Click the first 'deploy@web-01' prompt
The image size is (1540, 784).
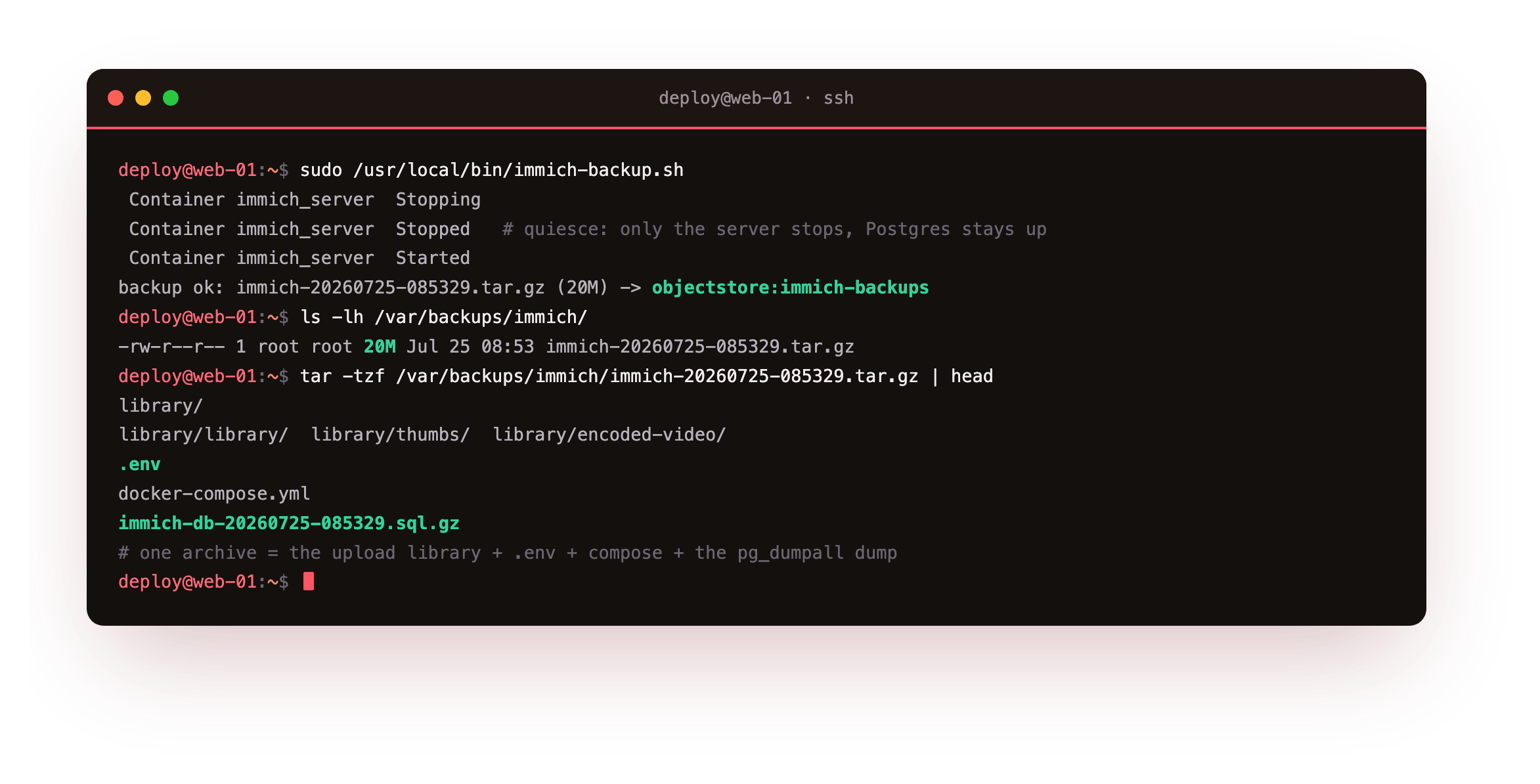[x=187, y=170]
